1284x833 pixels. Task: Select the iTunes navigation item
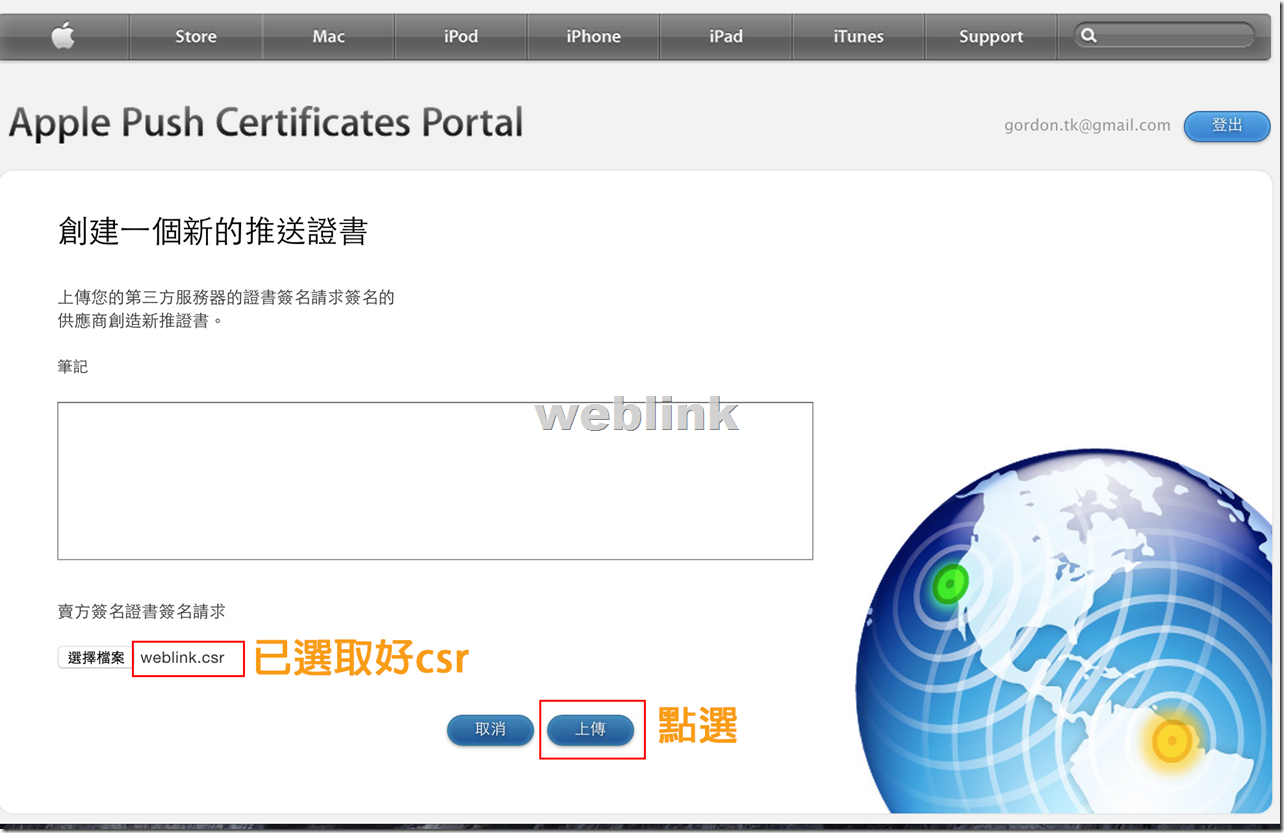coord(859,36)
